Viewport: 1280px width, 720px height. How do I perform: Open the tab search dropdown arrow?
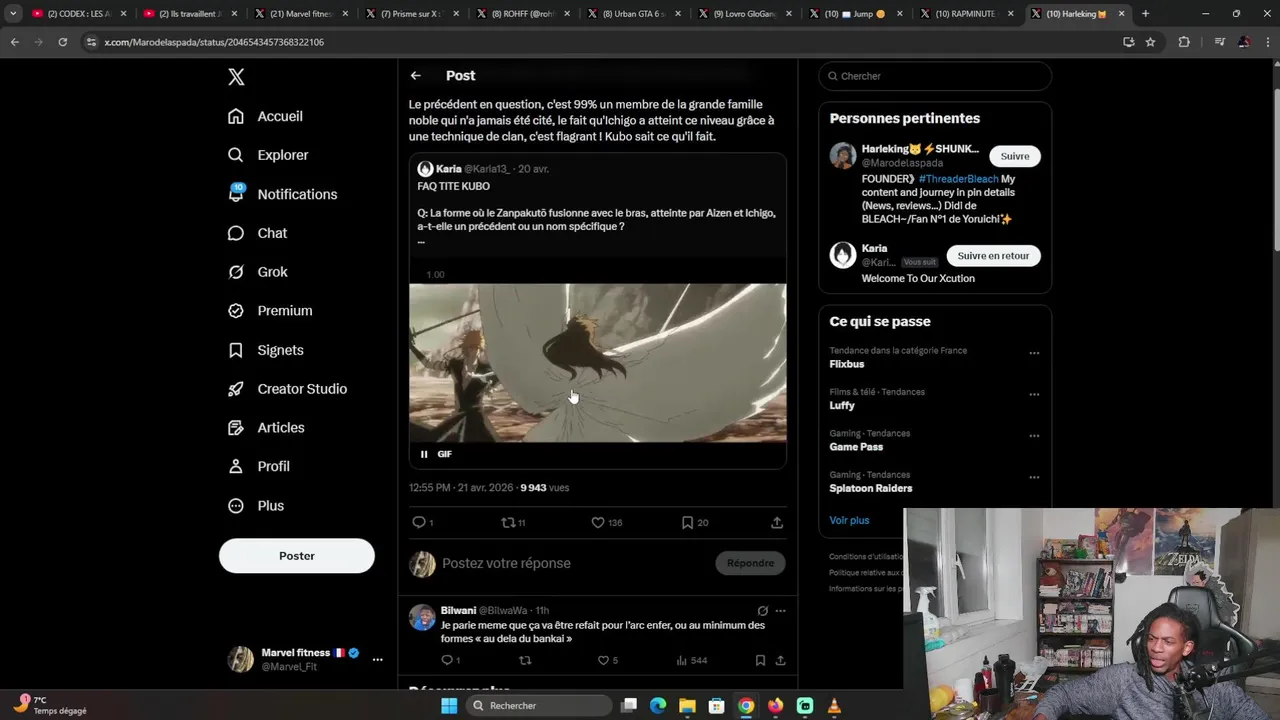(13, 14)
